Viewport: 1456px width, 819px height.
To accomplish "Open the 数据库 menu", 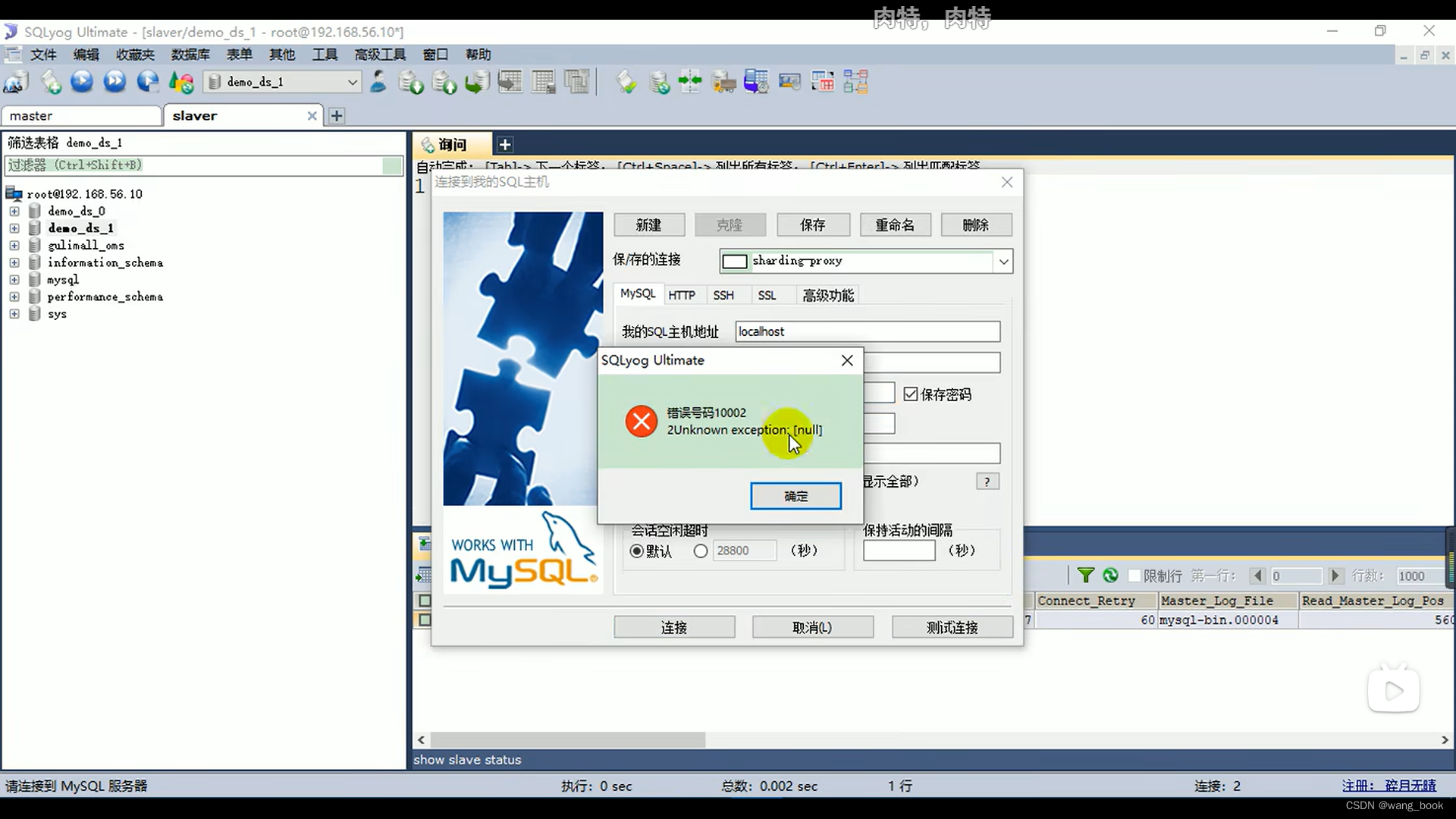I will tap(190, 55).
